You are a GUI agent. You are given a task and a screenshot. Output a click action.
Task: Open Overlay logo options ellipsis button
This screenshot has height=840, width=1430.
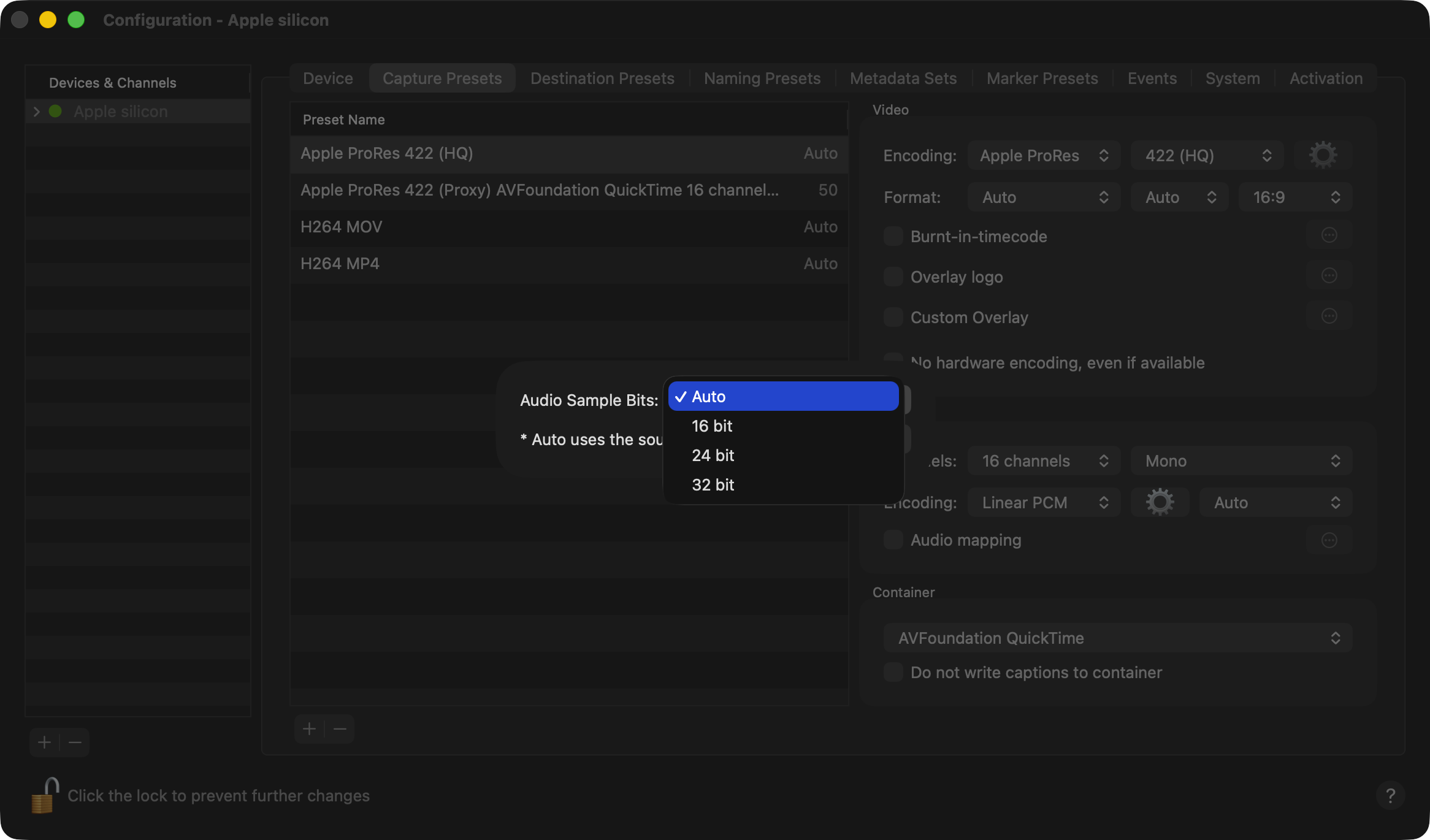click(1329, 276)
